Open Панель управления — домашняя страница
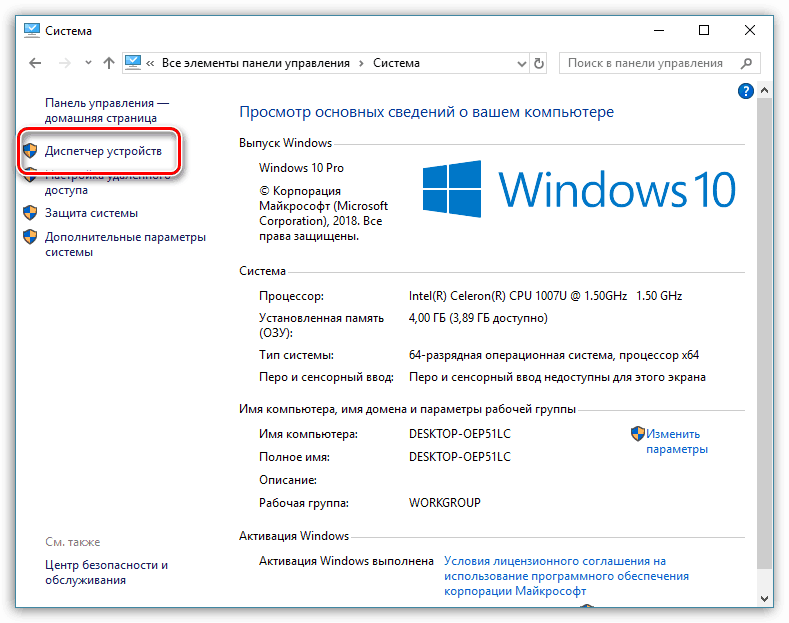The height and width of the screenshot is (623, 789). coord(107,110)
